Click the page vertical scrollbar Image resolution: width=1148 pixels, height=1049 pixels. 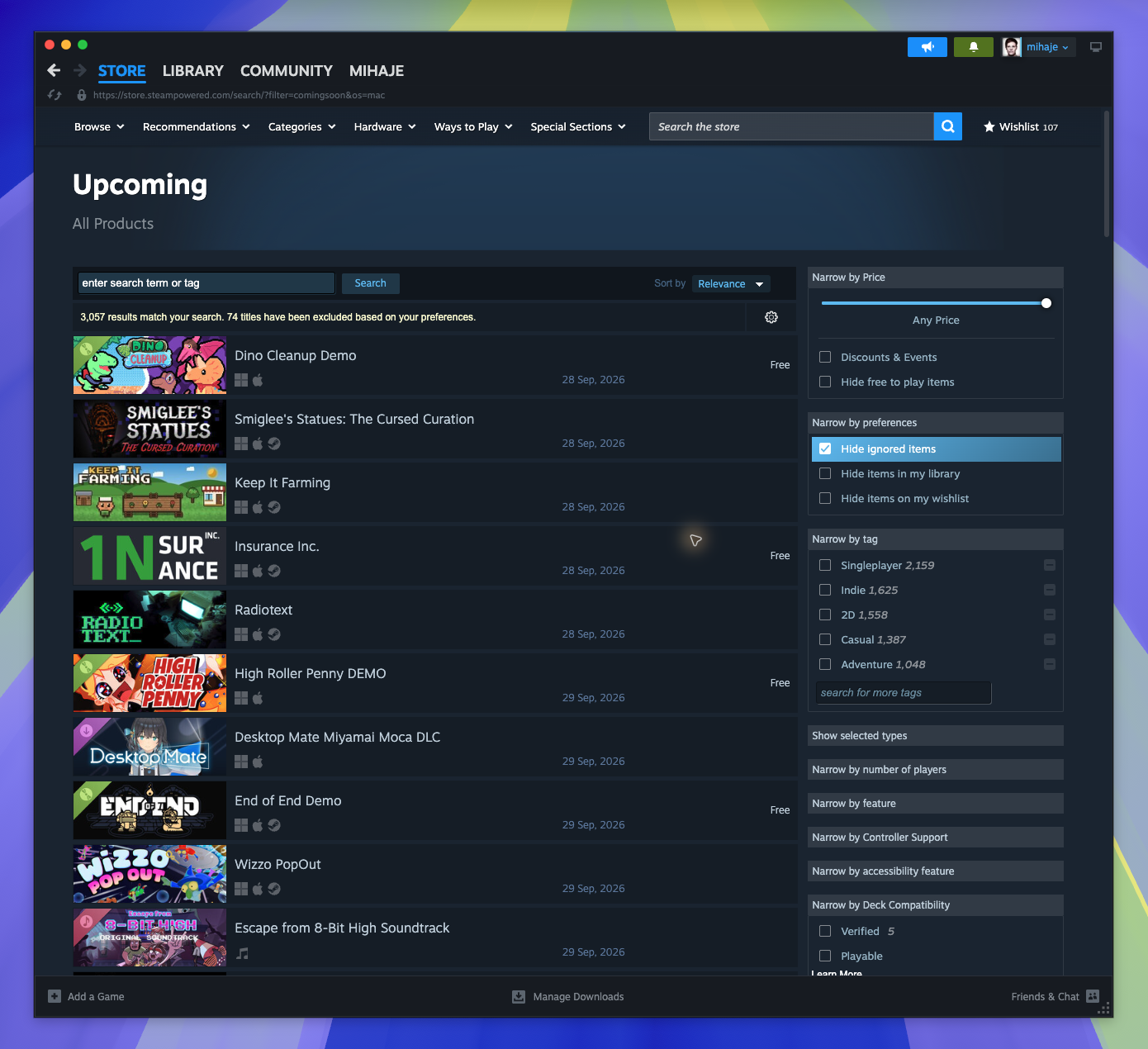(x=1107, y=173)
